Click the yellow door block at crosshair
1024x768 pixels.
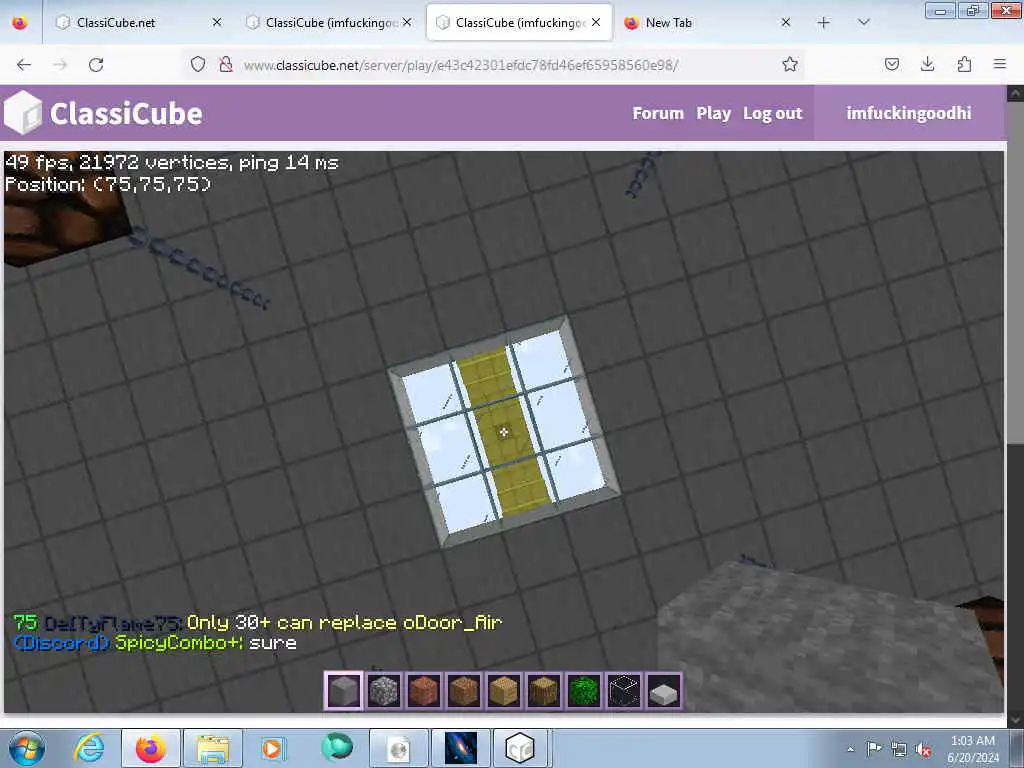click(x=504, y=432)
